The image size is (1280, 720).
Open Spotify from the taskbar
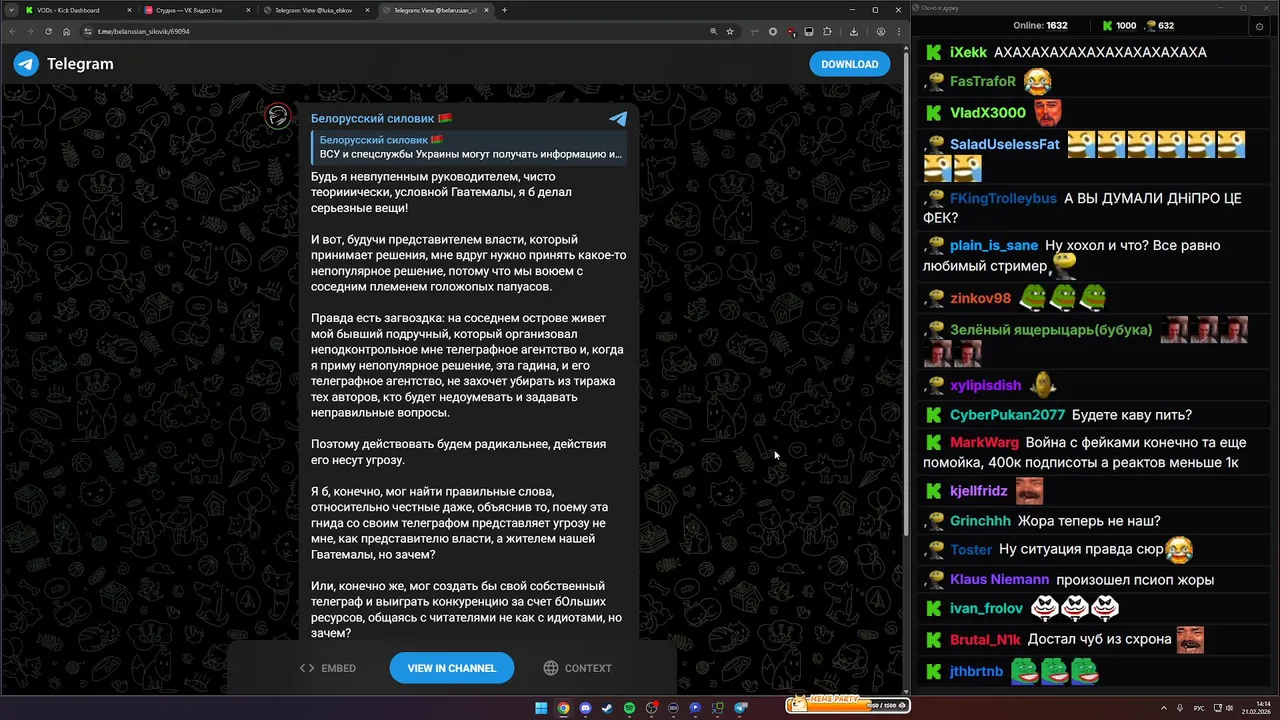629,708
